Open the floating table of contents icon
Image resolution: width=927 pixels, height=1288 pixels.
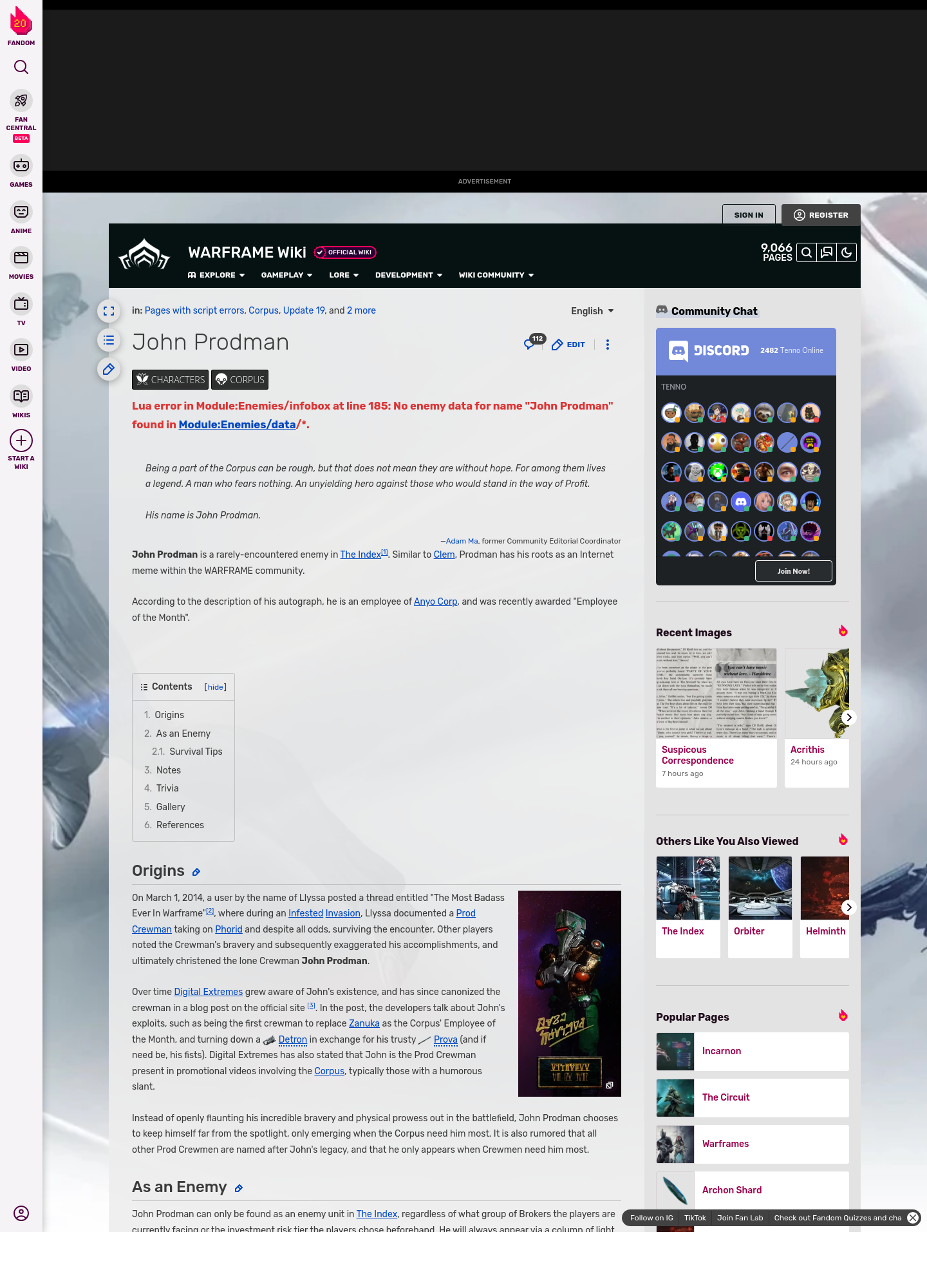click(109, 340)
